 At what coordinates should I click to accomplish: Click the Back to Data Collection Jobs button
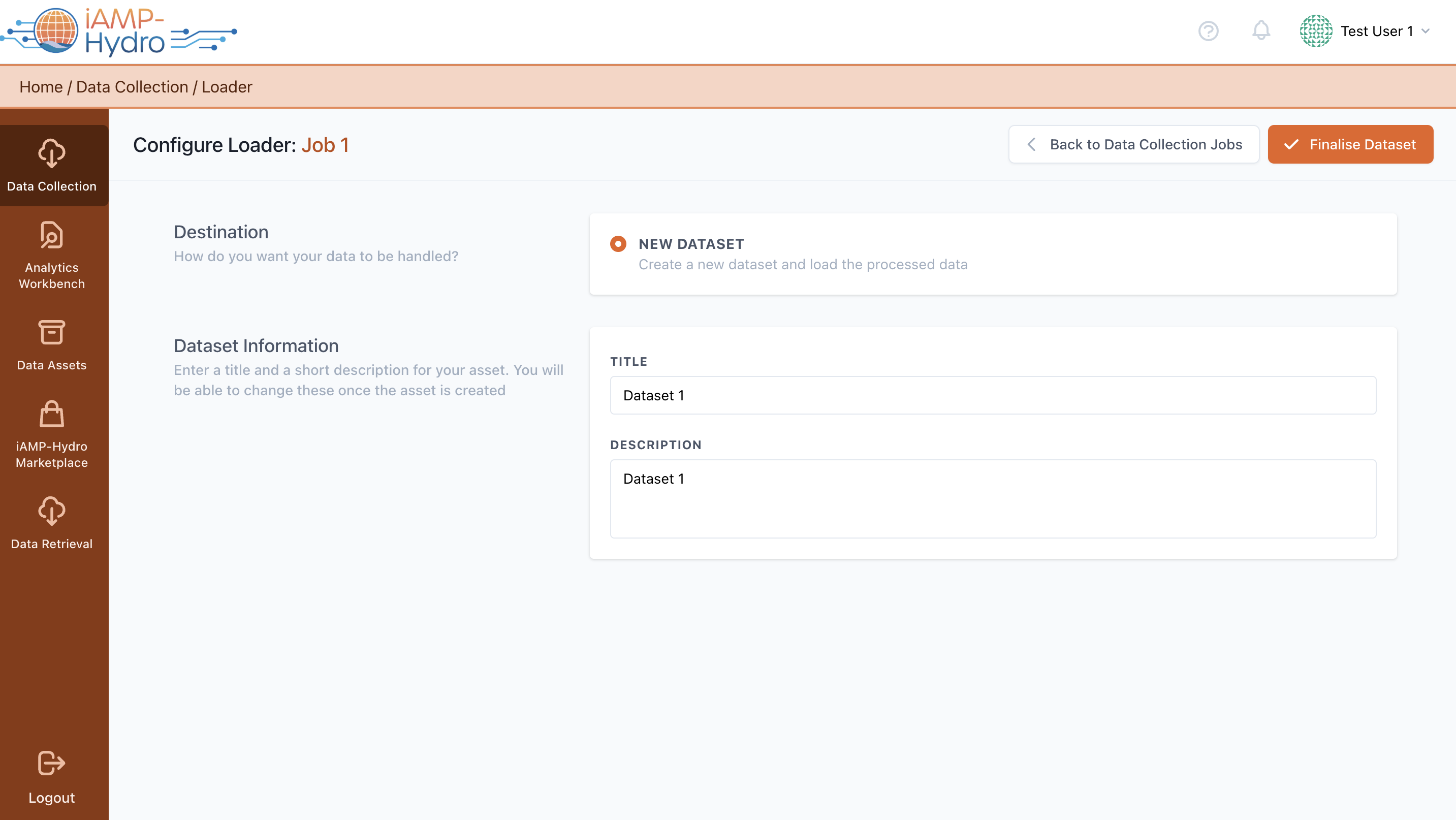[x=1133, y=145]
